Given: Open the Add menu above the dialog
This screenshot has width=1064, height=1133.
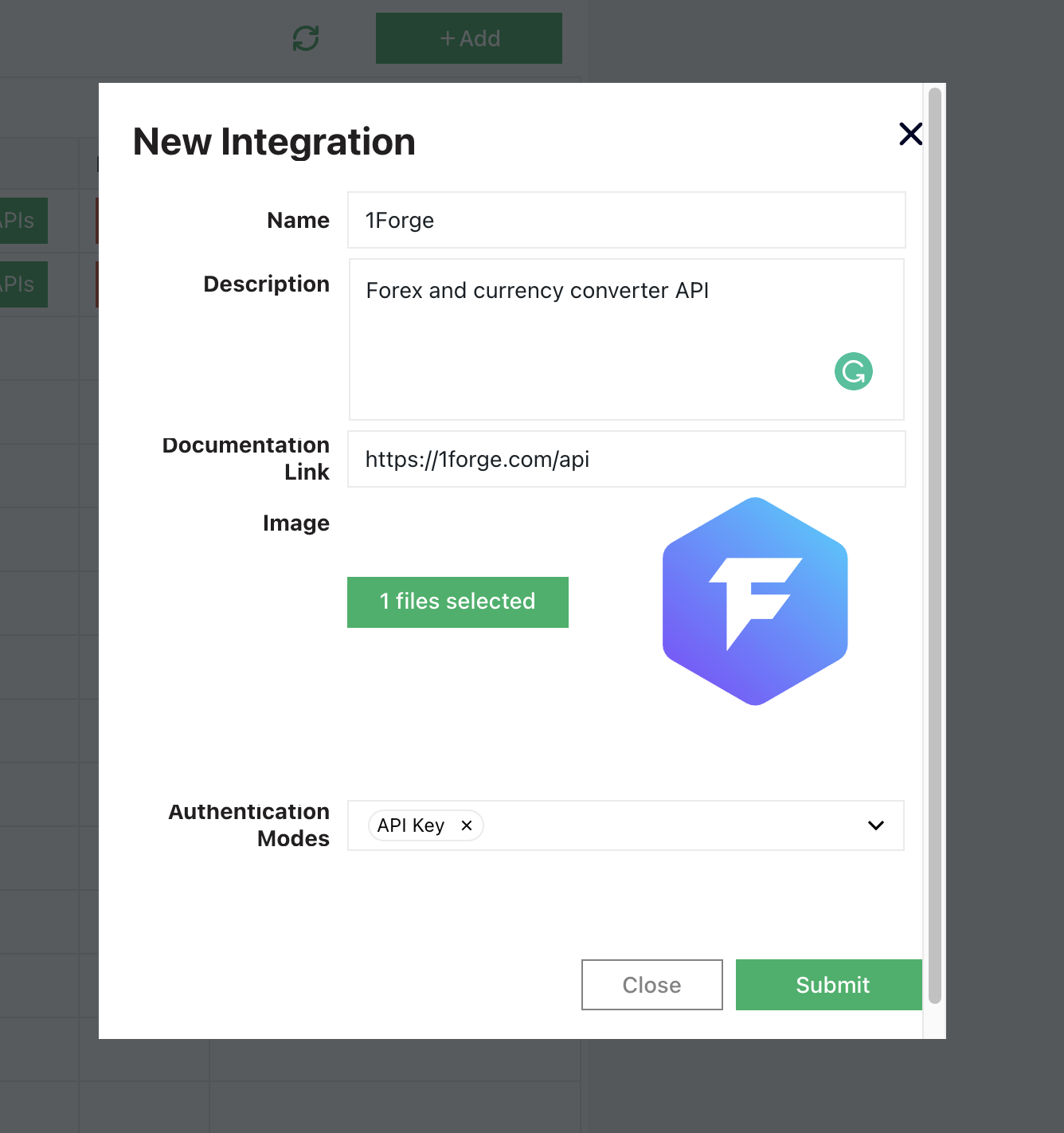Looking at the screenshot, I should point(468,37).
